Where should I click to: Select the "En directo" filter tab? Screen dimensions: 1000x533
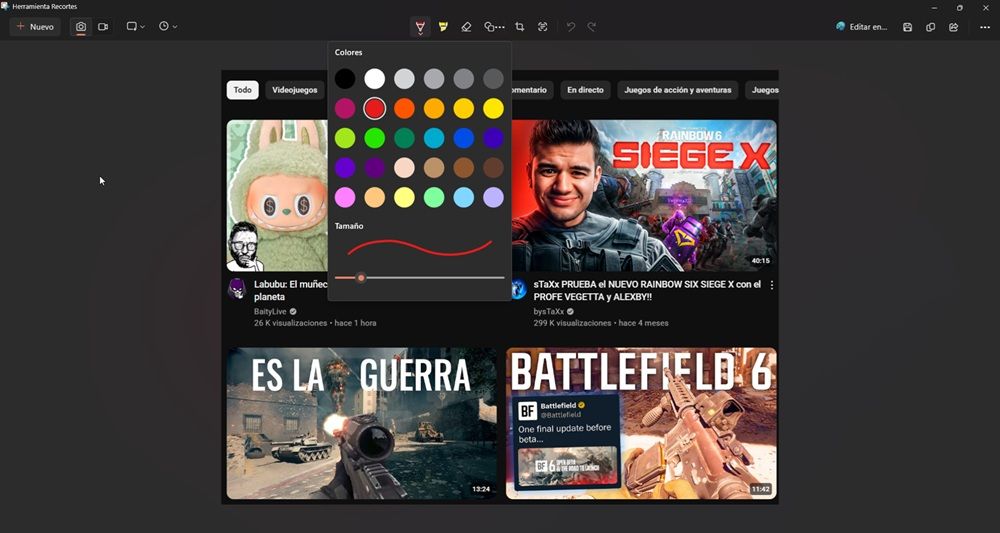click(585, 90)
